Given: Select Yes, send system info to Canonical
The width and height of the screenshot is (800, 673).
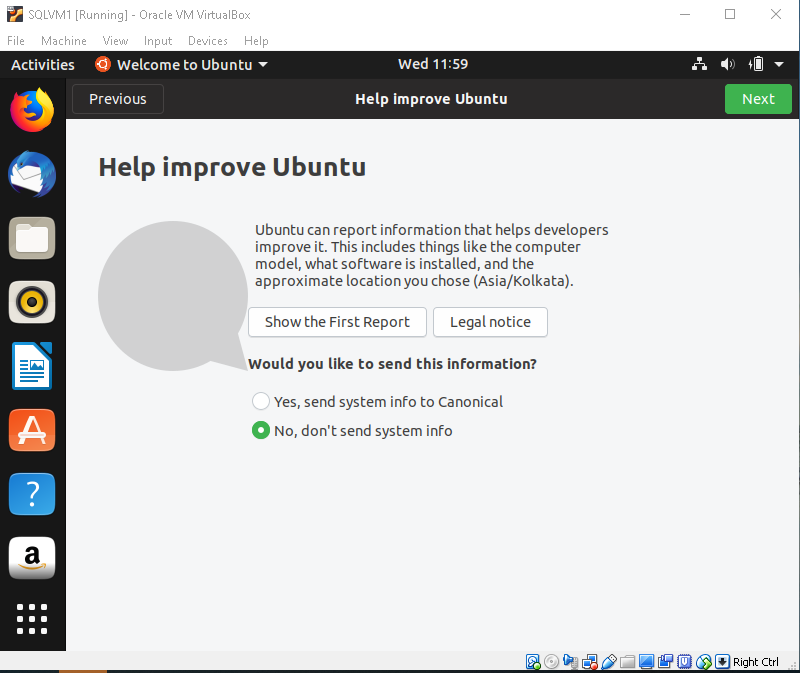Looking at the screenshot, I should tap(378, 402).
